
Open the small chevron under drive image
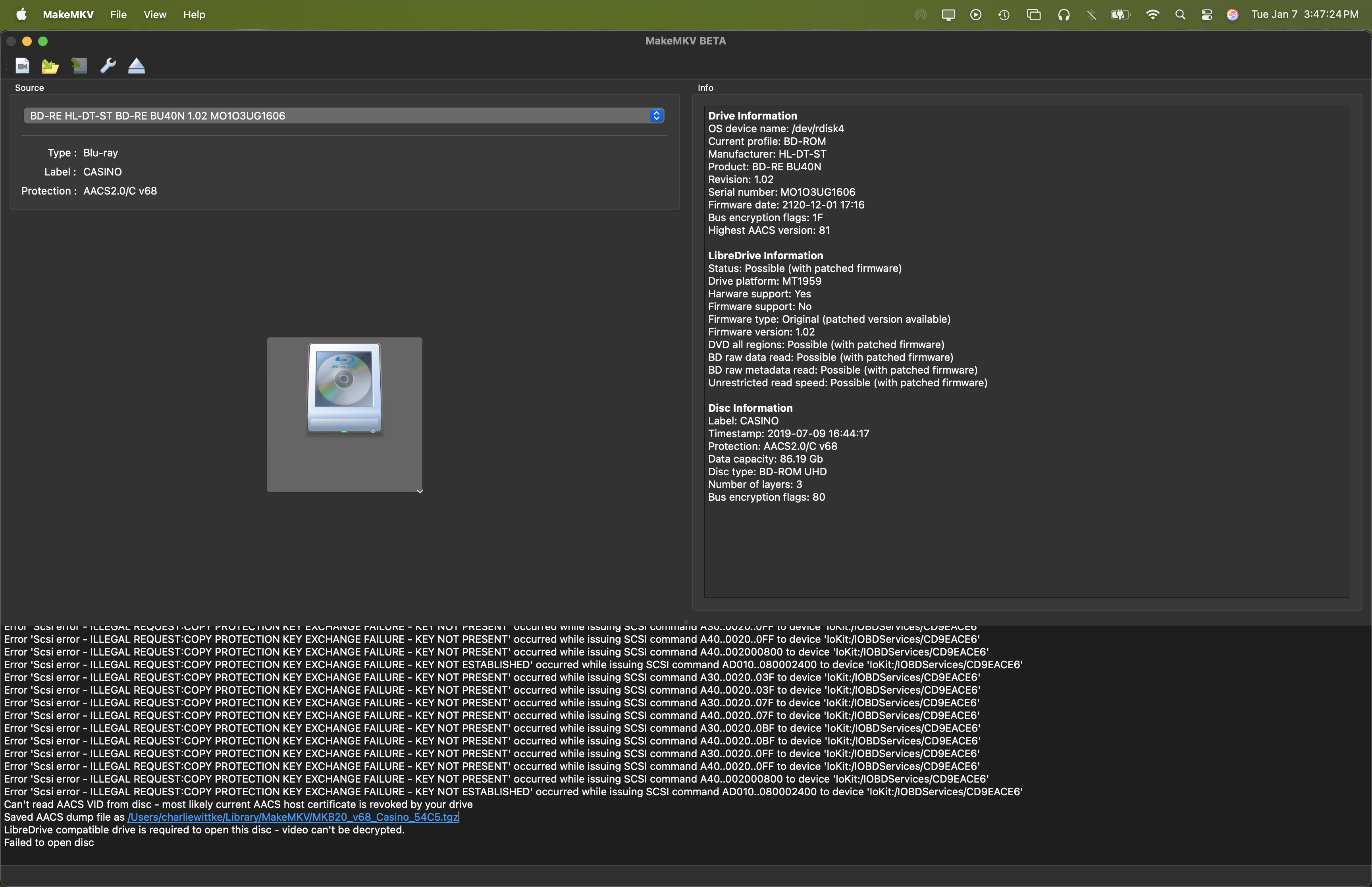(x=420, y=491)
